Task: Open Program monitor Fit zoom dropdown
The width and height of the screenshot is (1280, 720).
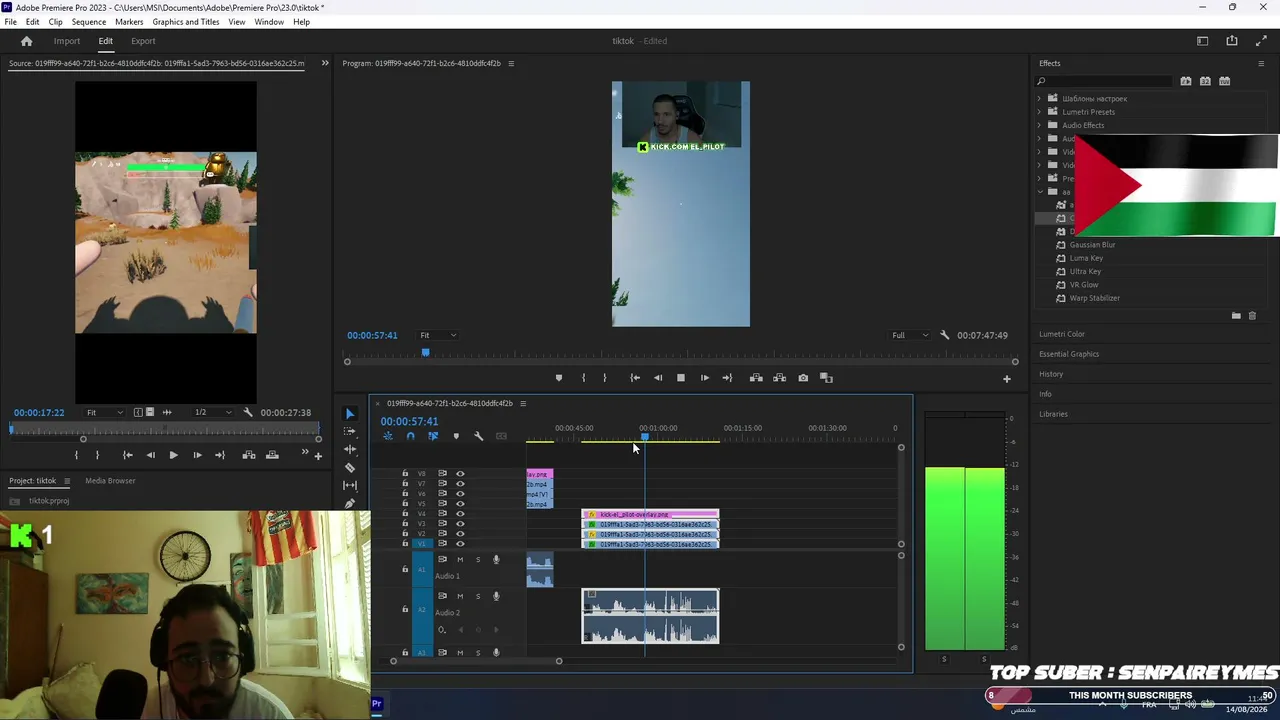Action: [438, 335]
